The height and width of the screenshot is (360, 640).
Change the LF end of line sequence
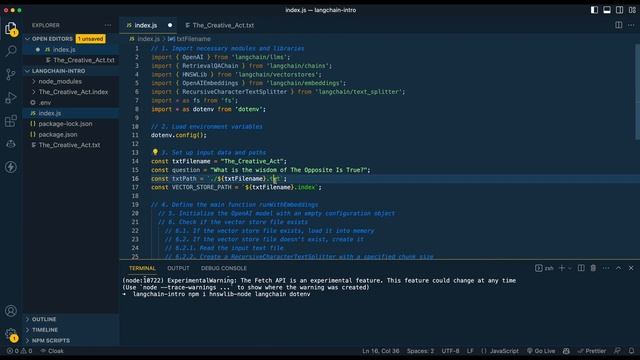click(x=470, y=351)
